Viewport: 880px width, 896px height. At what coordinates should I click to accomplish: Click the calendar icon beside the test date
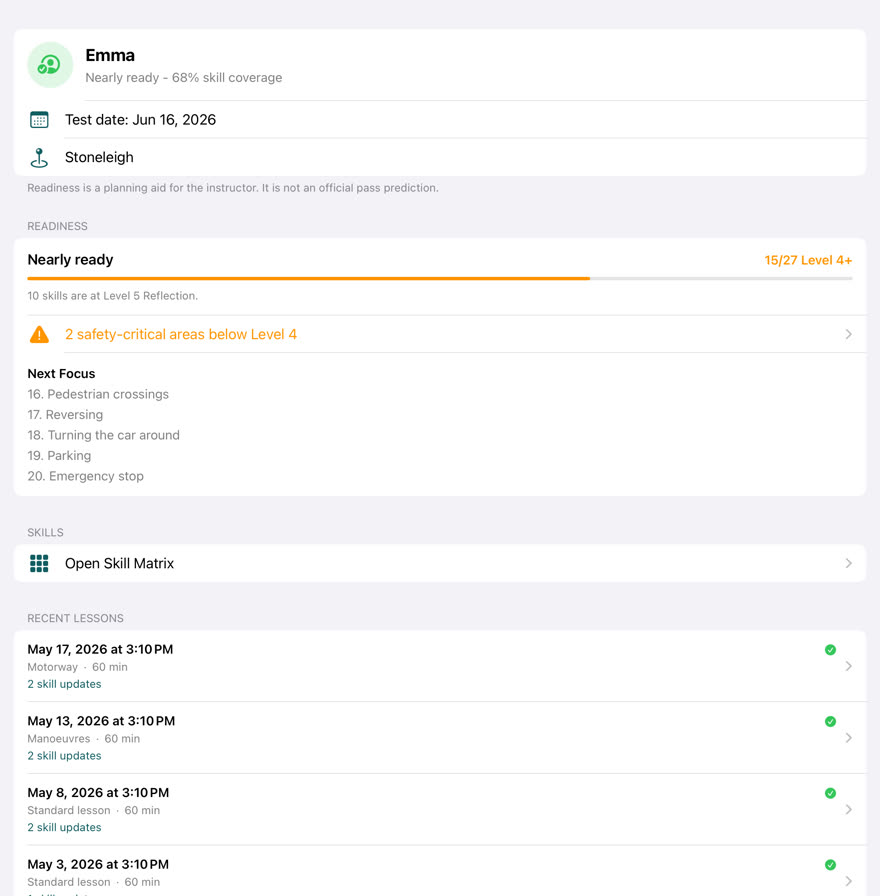(x=39, y=120)
